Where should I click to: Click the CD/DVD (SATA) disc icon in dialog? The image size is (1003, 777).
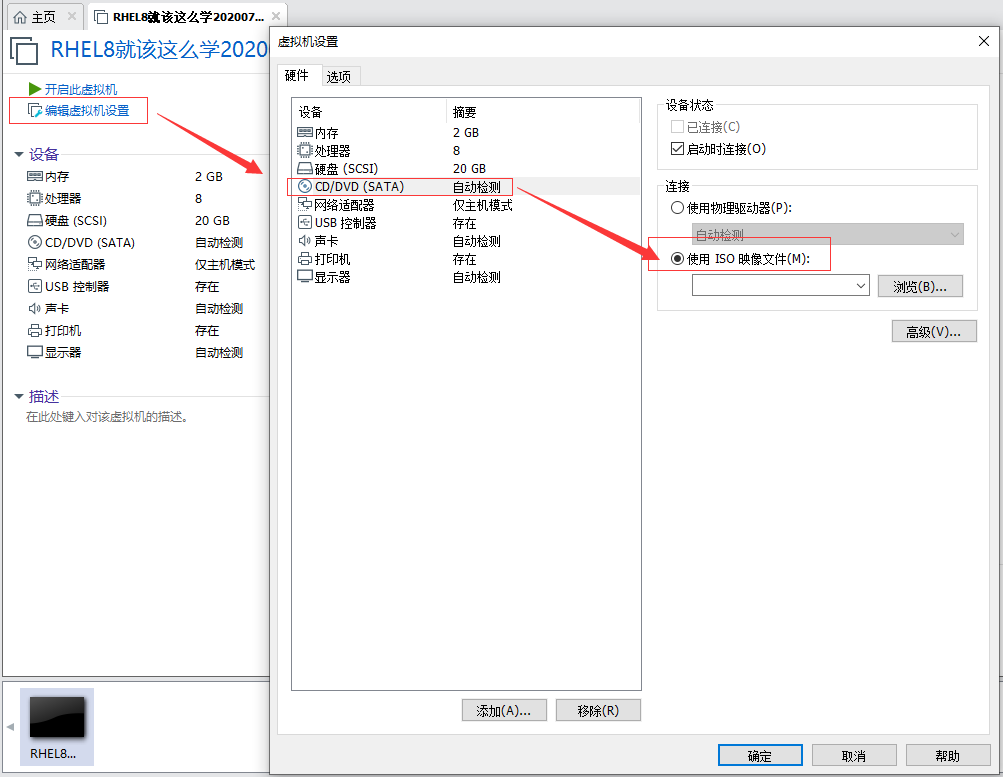point(305,187)
